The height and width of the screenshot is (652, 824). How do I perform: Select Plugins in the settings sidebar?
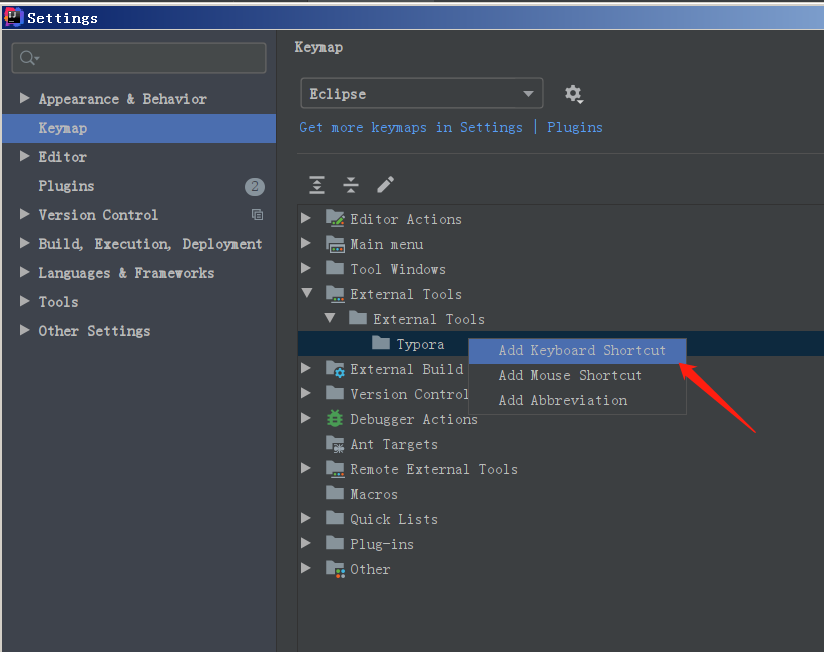(66, 185)
